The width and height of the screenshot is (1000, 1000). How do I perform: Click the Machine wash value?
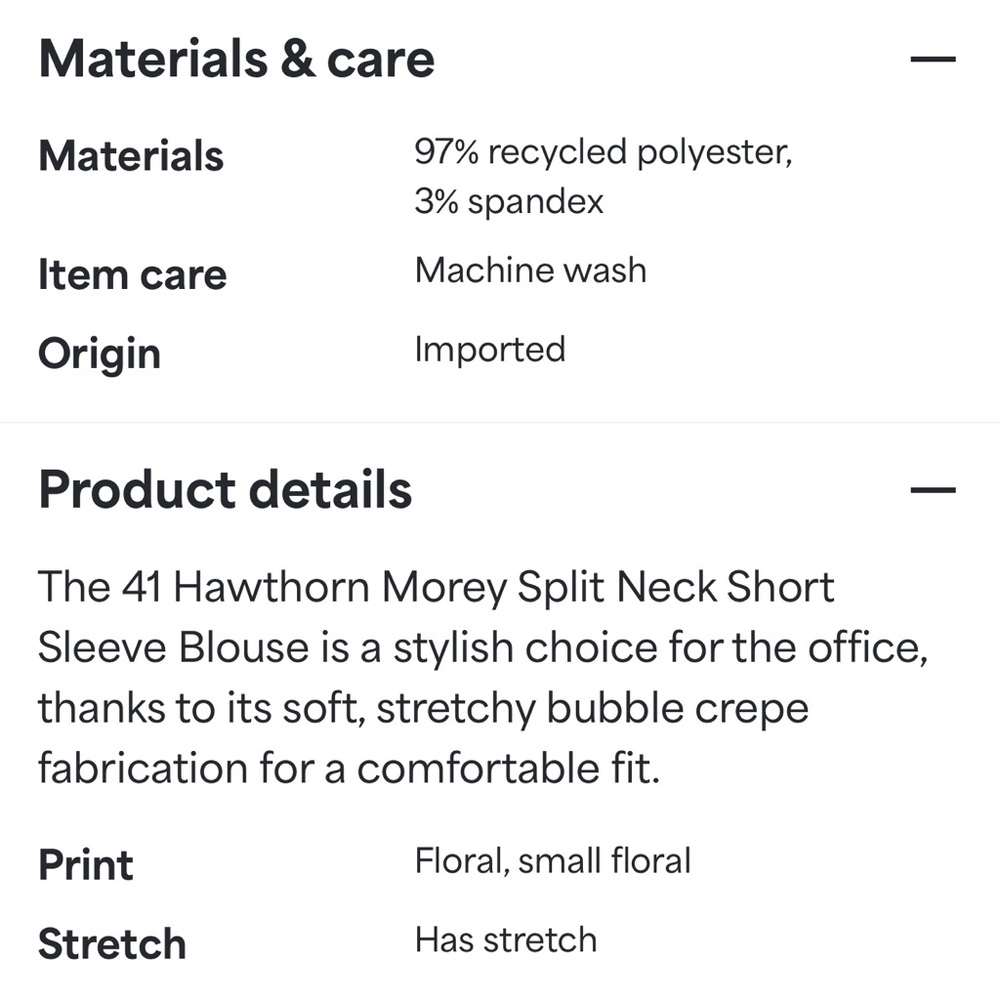531,270
